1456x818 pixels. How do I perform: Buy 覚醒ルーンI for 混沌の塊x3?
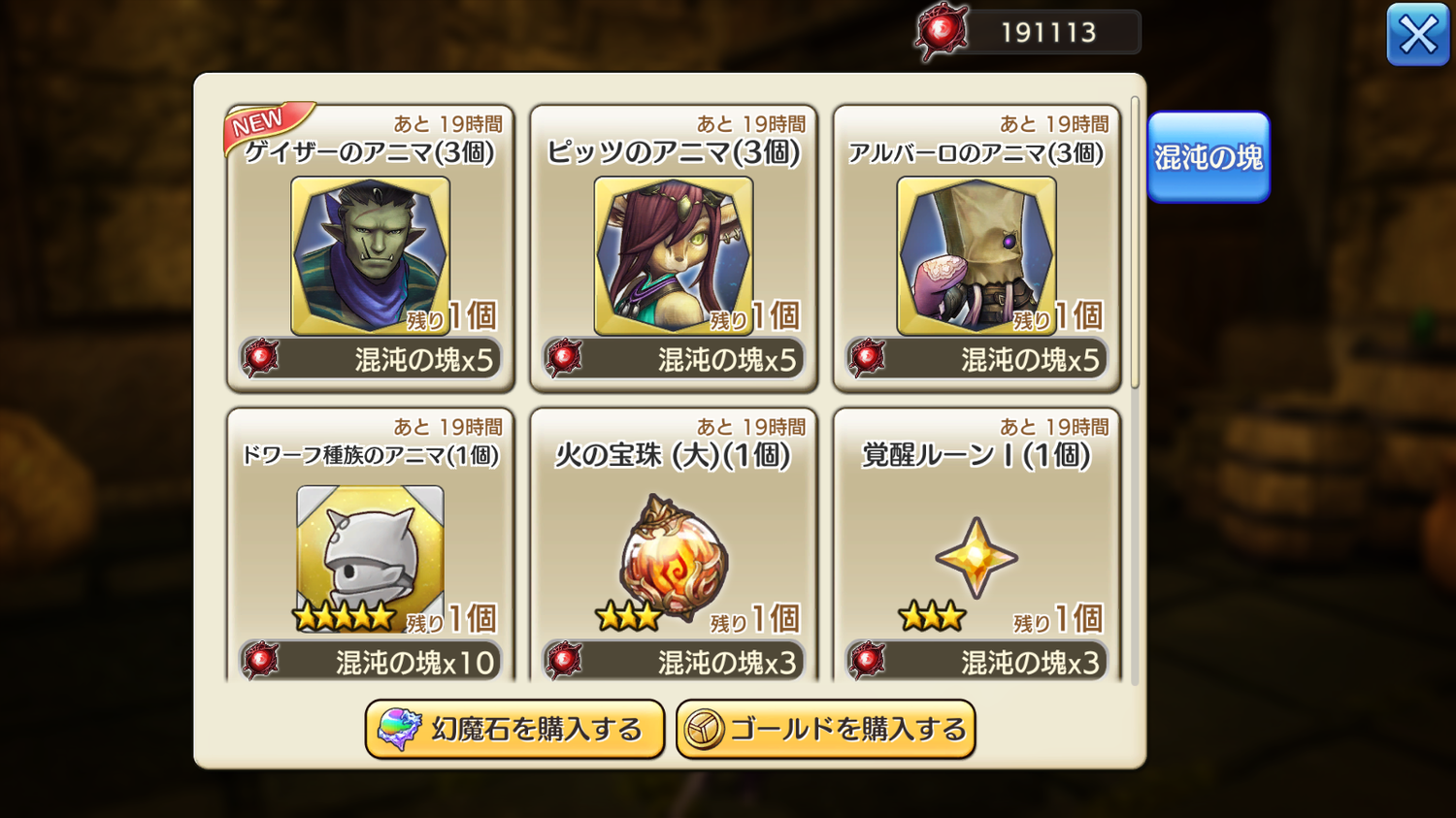click(x=976, y=662)
